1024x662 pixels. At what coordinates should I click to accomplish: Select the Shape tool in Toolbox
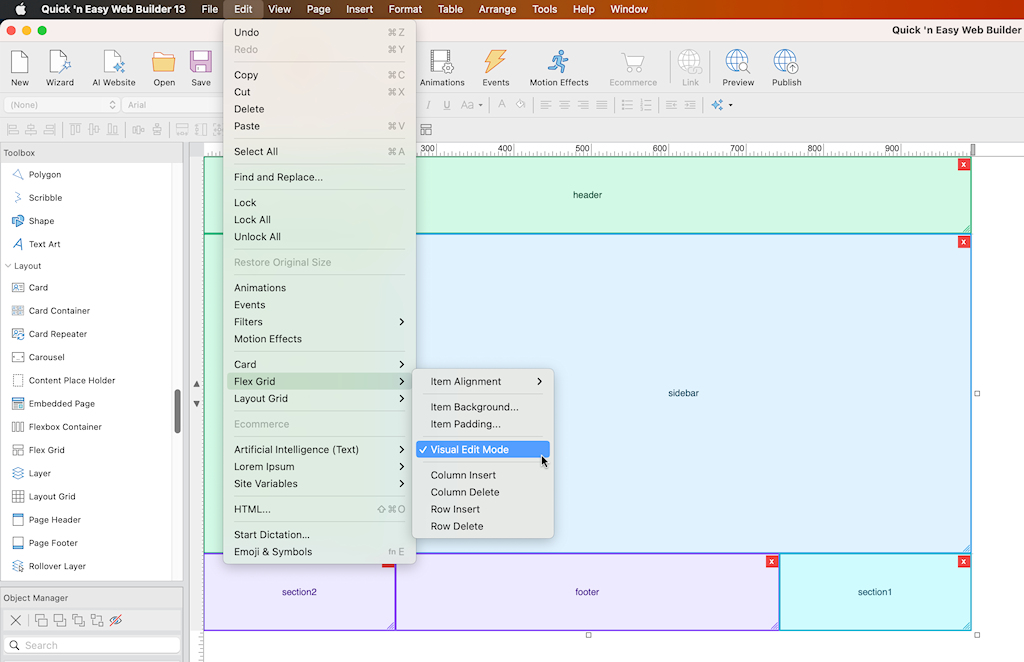41,221
